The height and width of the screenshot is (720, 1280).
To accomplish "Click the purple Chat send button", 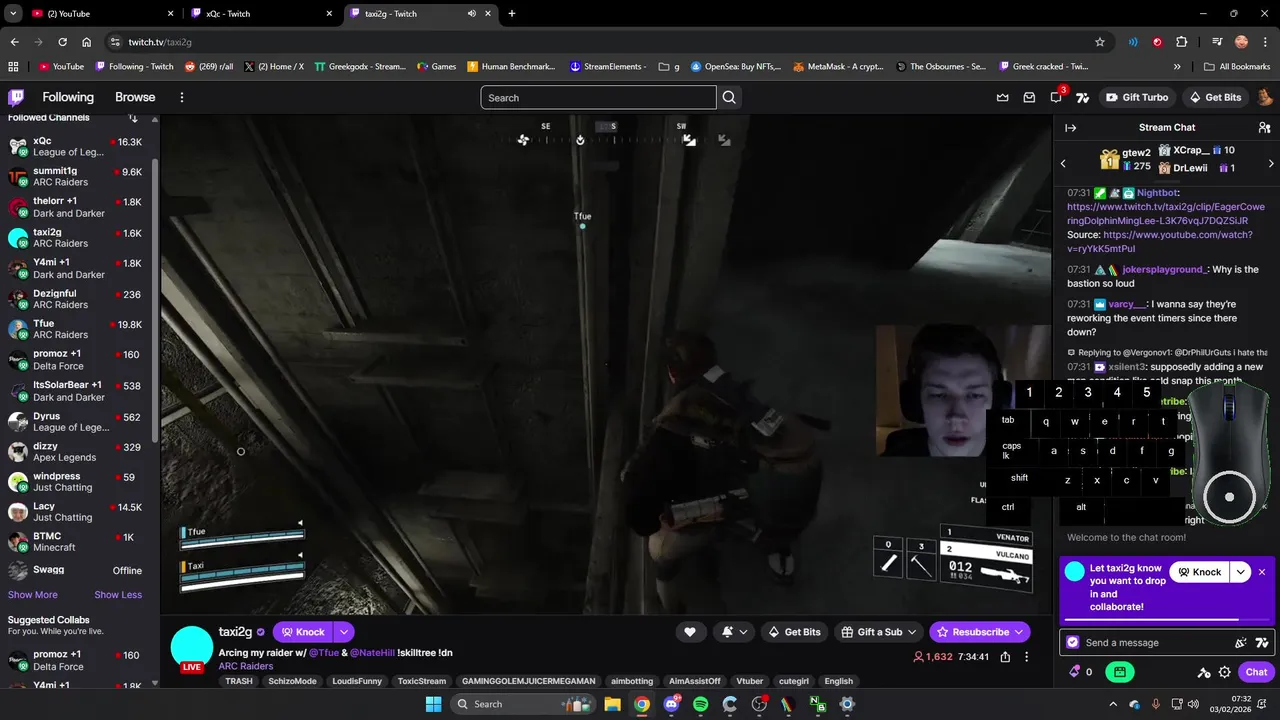I will point(1256,672).
